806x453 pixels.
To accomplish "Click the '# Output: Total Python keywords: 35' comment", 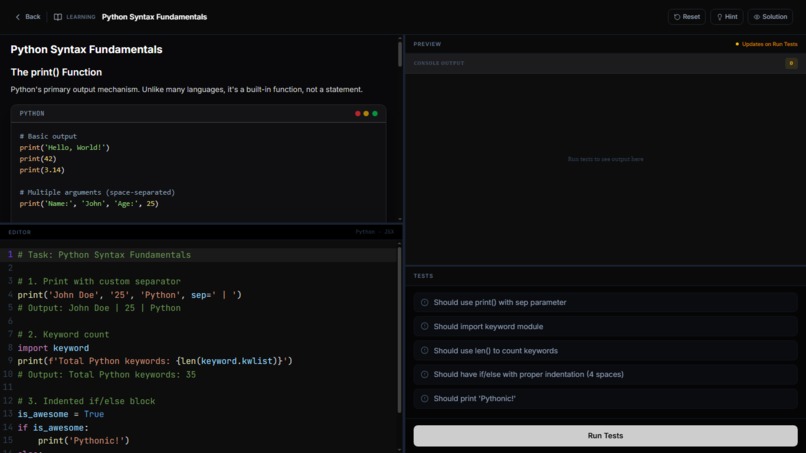I will (x=106, y=375).
